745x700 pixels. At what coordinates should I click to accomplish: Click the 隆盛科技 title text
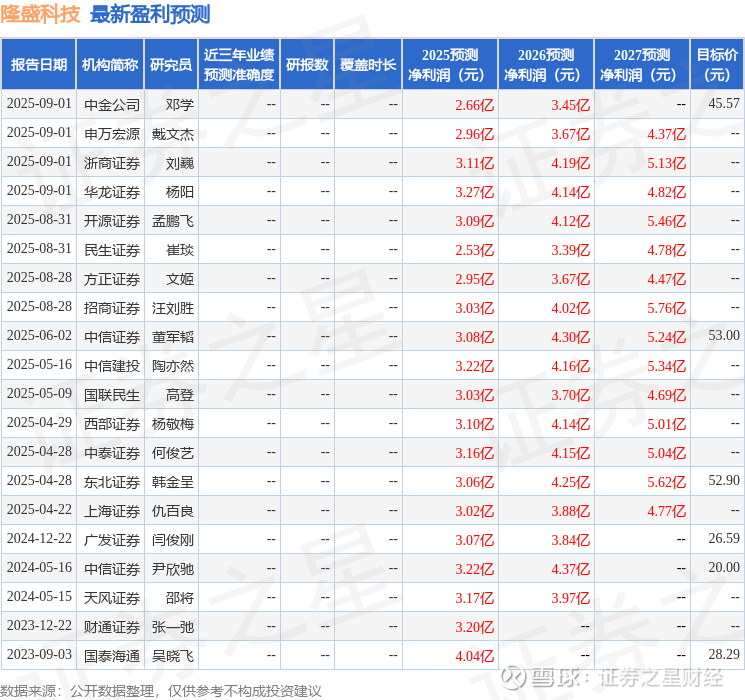point(40,14)
